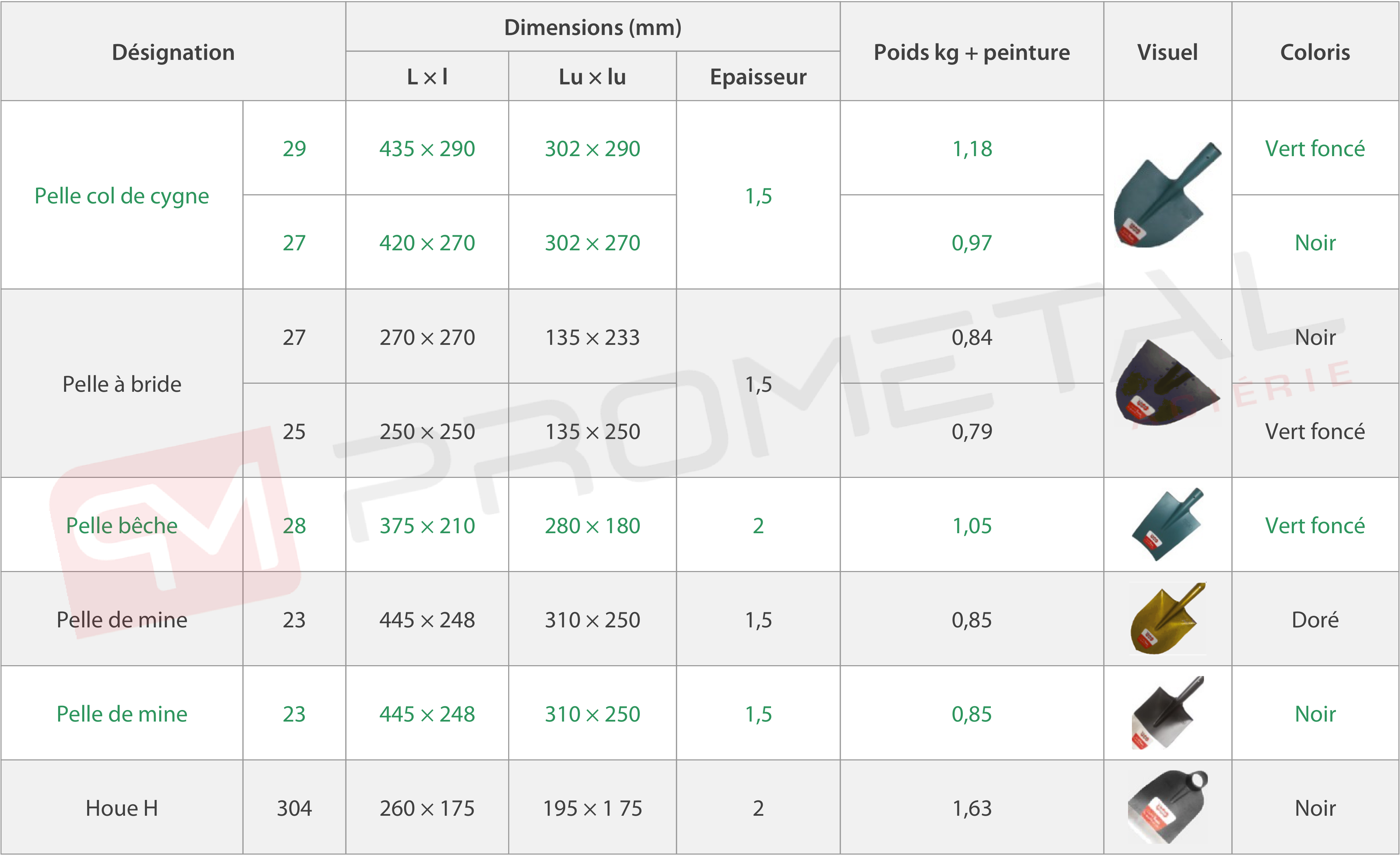The width and height of the screenshot is (1400, 856).
Task: Select the Pelle à bride product picture
Action: pyautogui.click(x=1167, y=383)
